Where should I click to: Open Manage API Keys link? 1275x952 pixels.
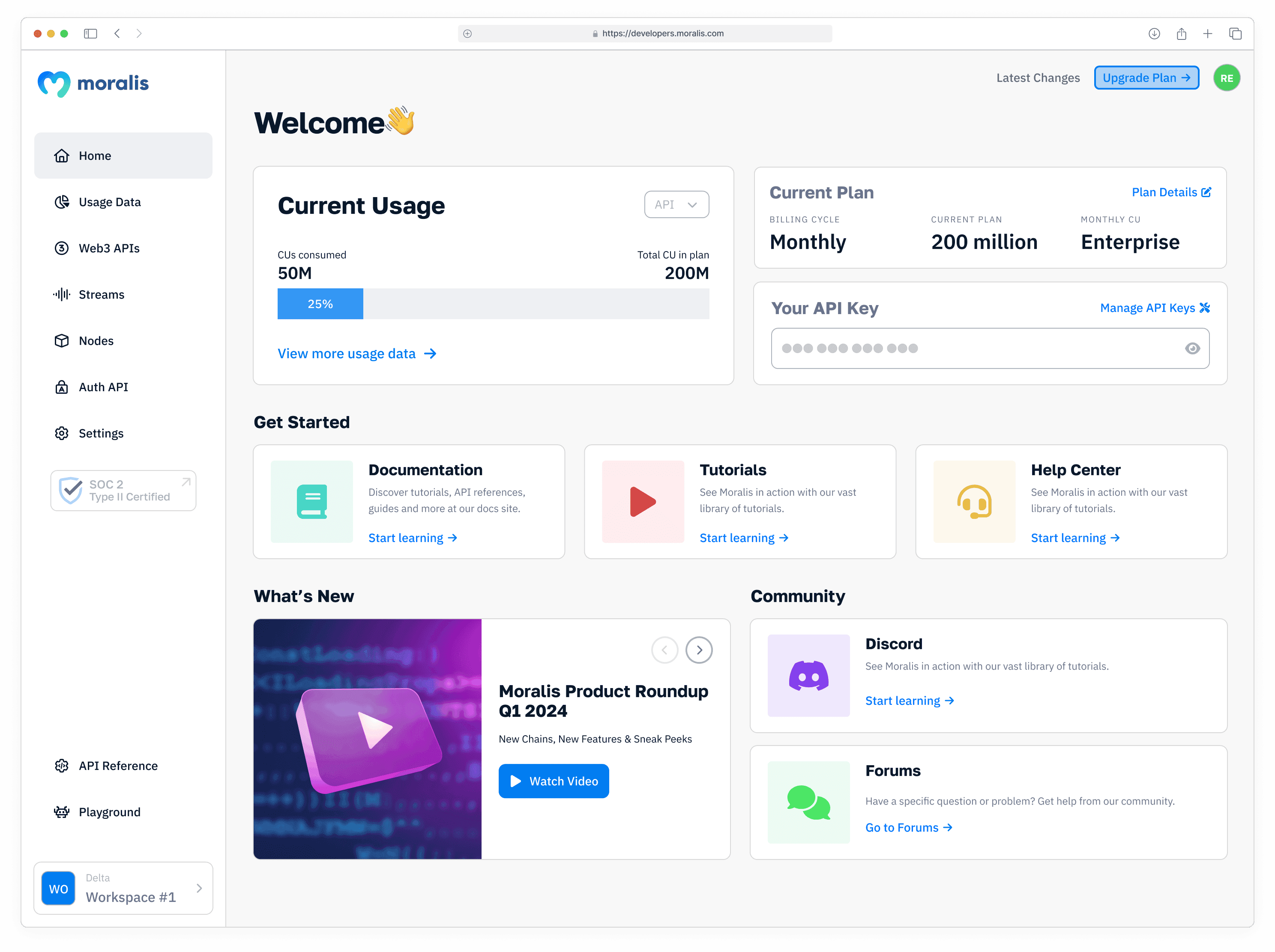coord(1155,308)
